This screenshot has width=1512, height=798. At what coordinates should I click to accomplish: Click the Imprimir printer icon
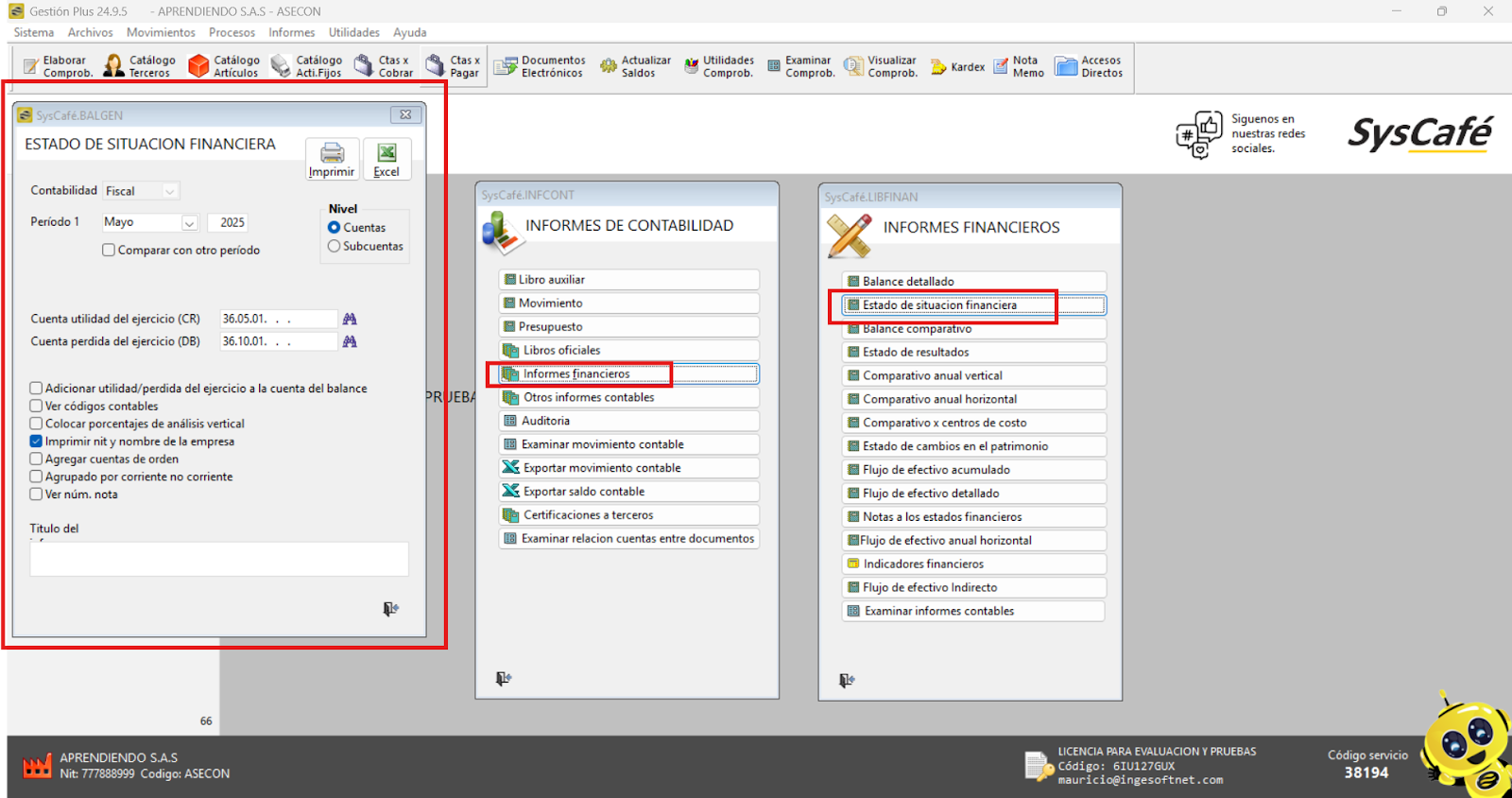click(x=332, y=154)
